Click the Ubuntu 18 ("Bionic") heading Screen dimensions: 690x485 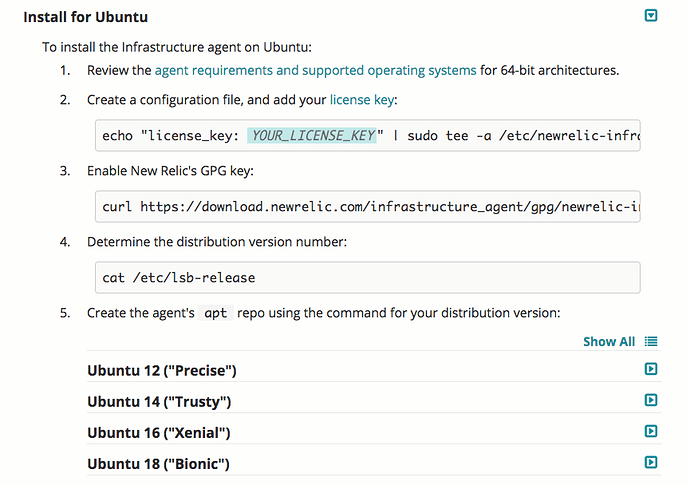pos(158,464)
